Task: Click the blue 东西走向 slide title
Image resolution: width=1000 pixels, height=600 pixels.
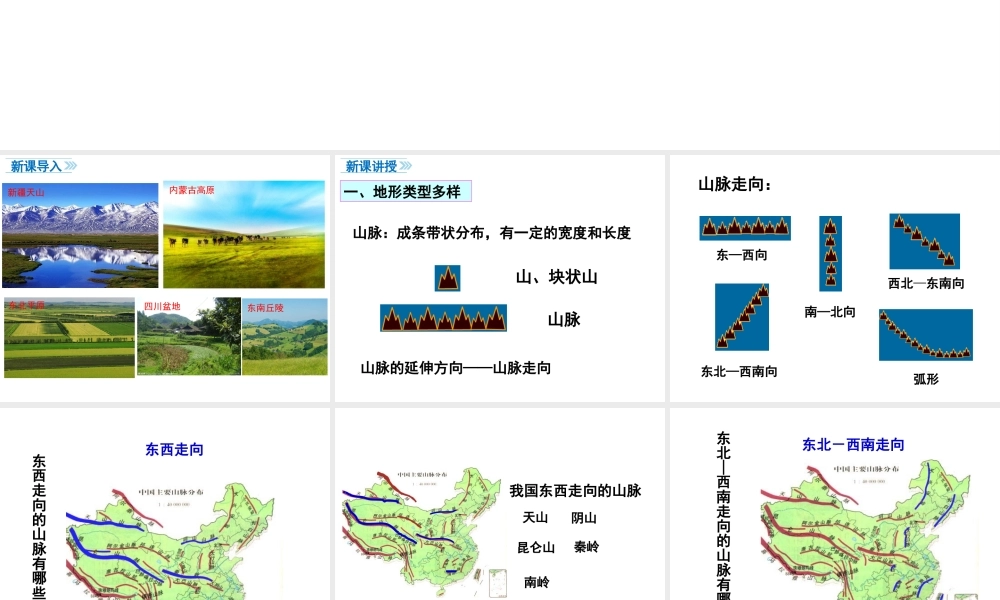Action: coord(174,450)
